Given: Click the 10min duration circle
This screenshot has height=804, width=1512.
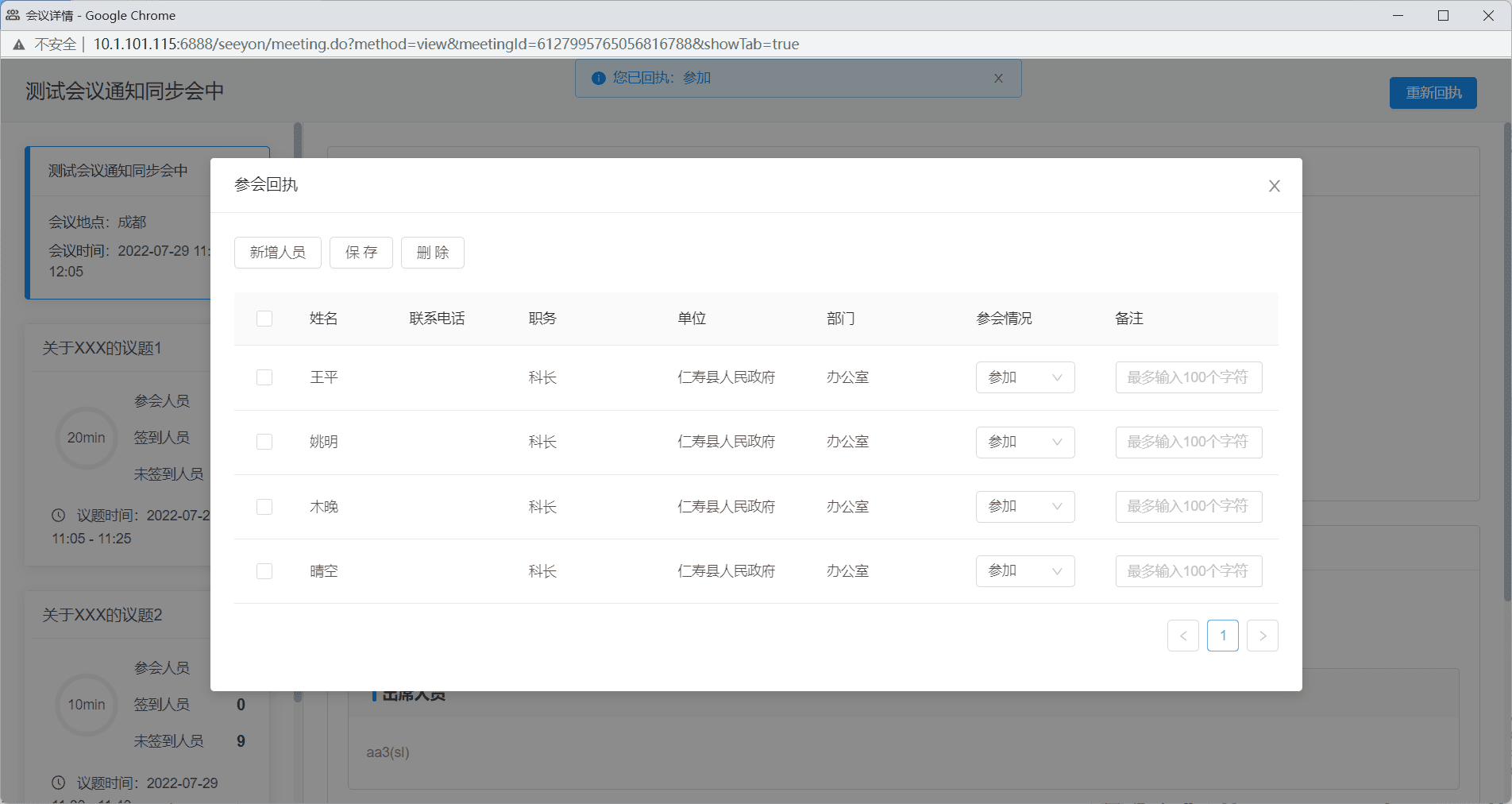Looking at the screenshot, I should [x=87, y=705].
